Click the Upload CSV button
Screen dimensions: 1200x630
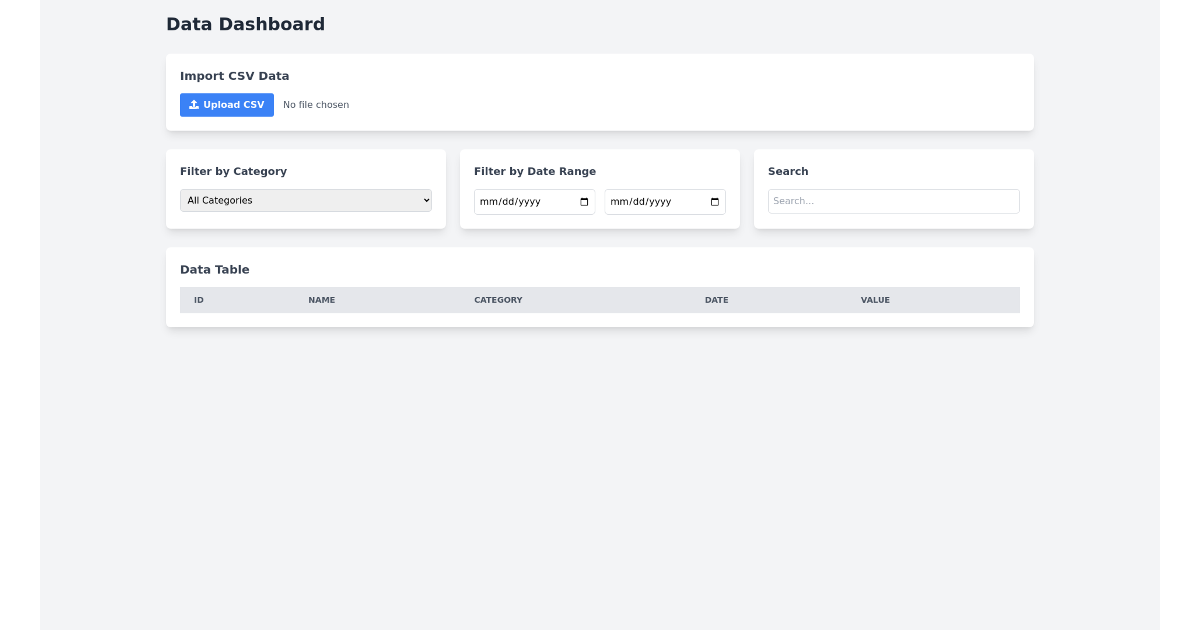pyautogui.click(x=227, y=104)
